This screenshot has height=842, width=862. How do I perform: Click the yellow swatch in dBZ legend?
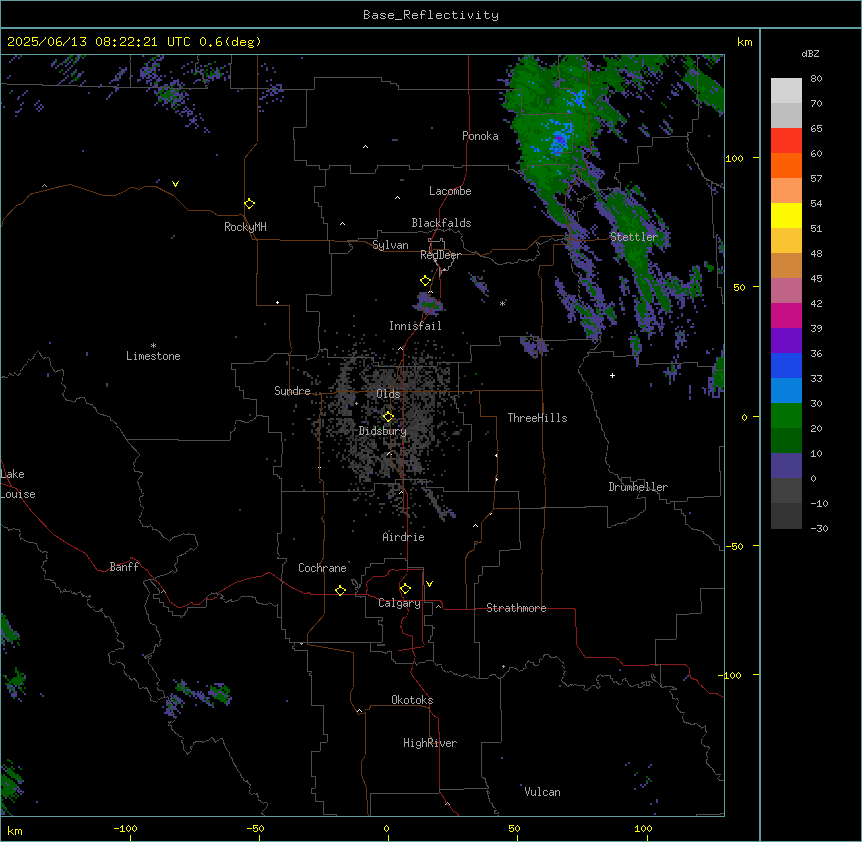[786, 215]
